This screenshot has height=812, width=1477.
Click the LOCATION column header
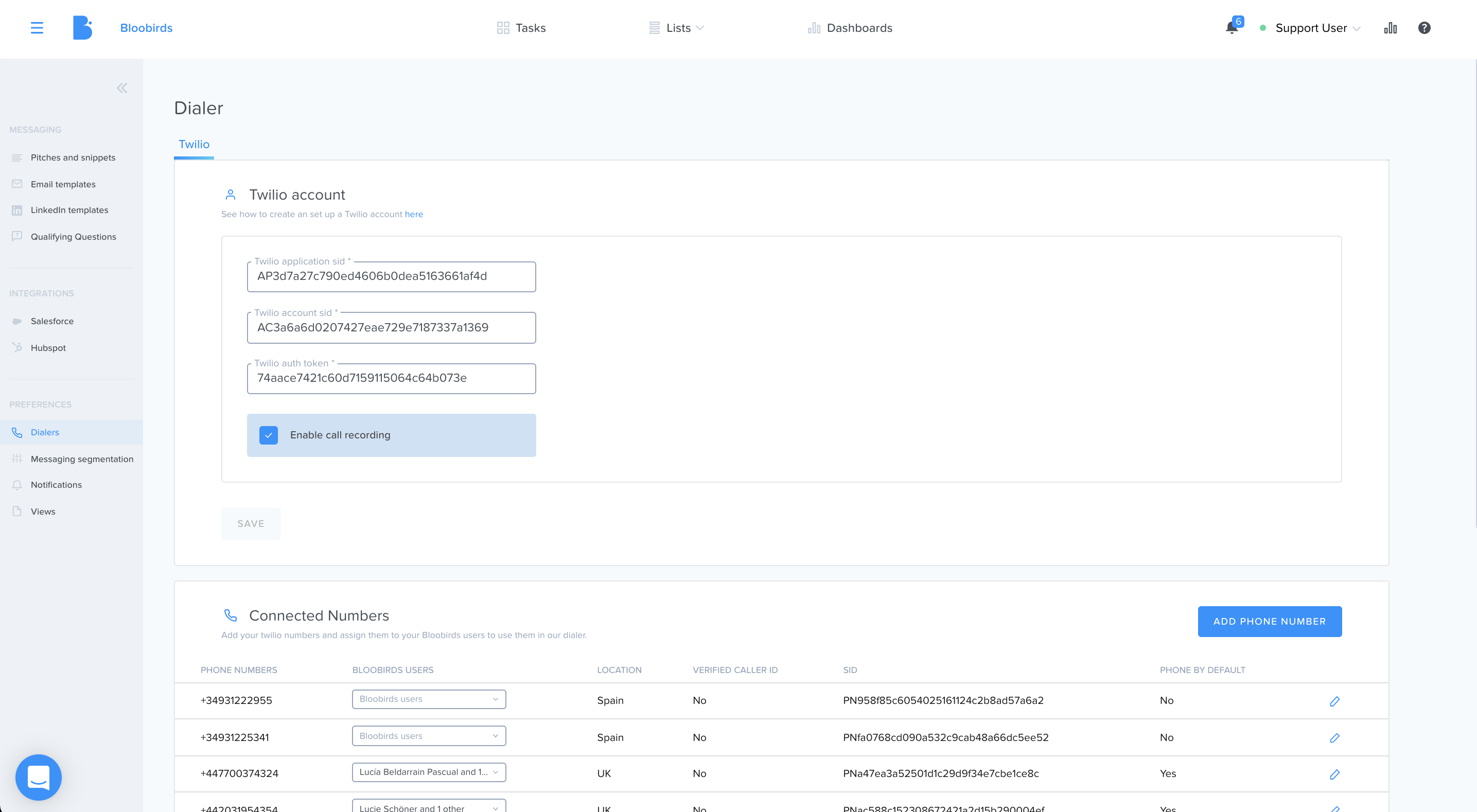point(619,670)
